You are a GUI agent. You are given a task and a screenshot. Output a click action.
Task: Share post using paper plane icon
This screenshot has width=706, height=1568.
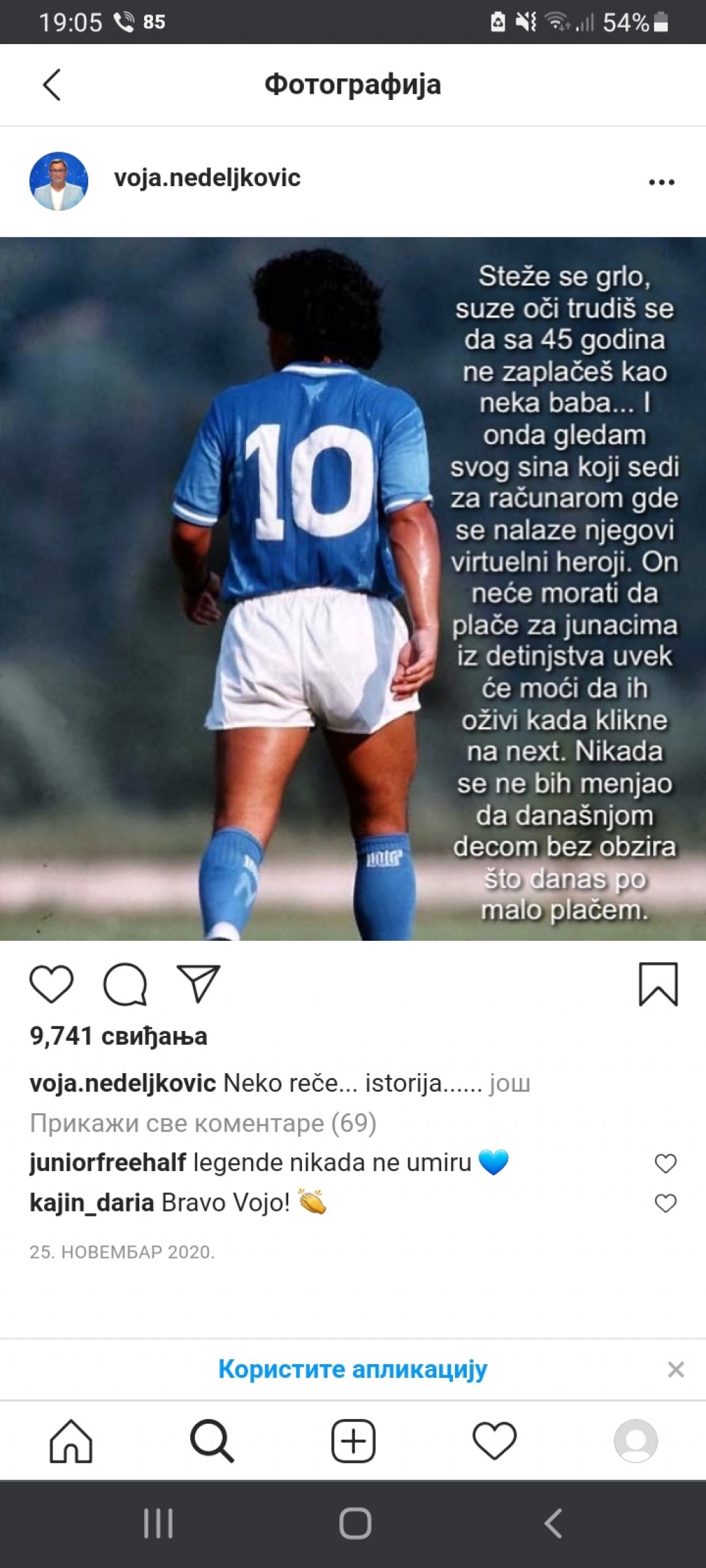click(x=199, y=983)
